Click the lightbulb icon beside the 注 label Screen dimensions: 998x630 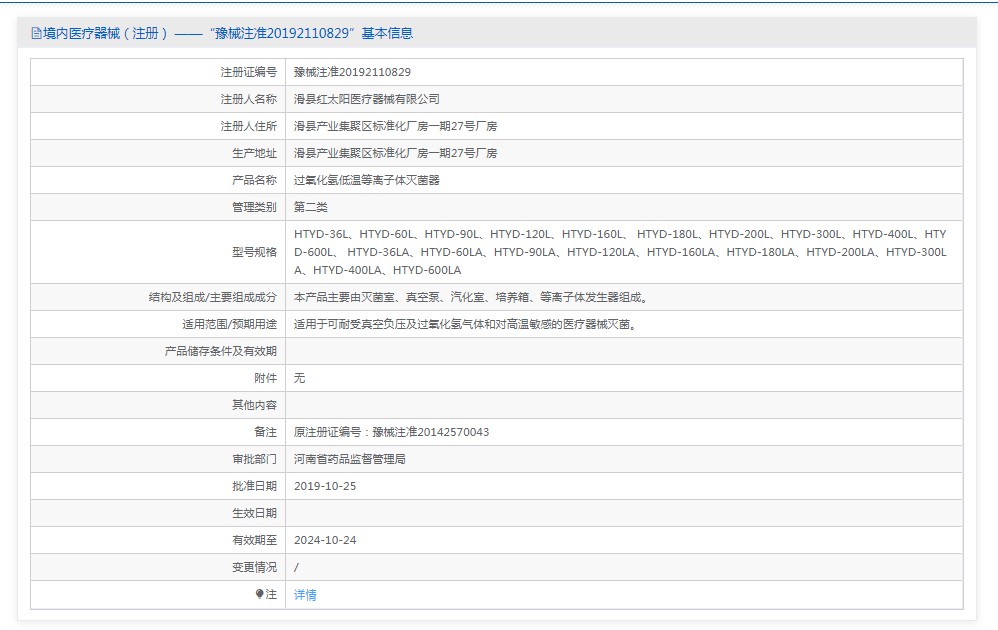(260, 594)
